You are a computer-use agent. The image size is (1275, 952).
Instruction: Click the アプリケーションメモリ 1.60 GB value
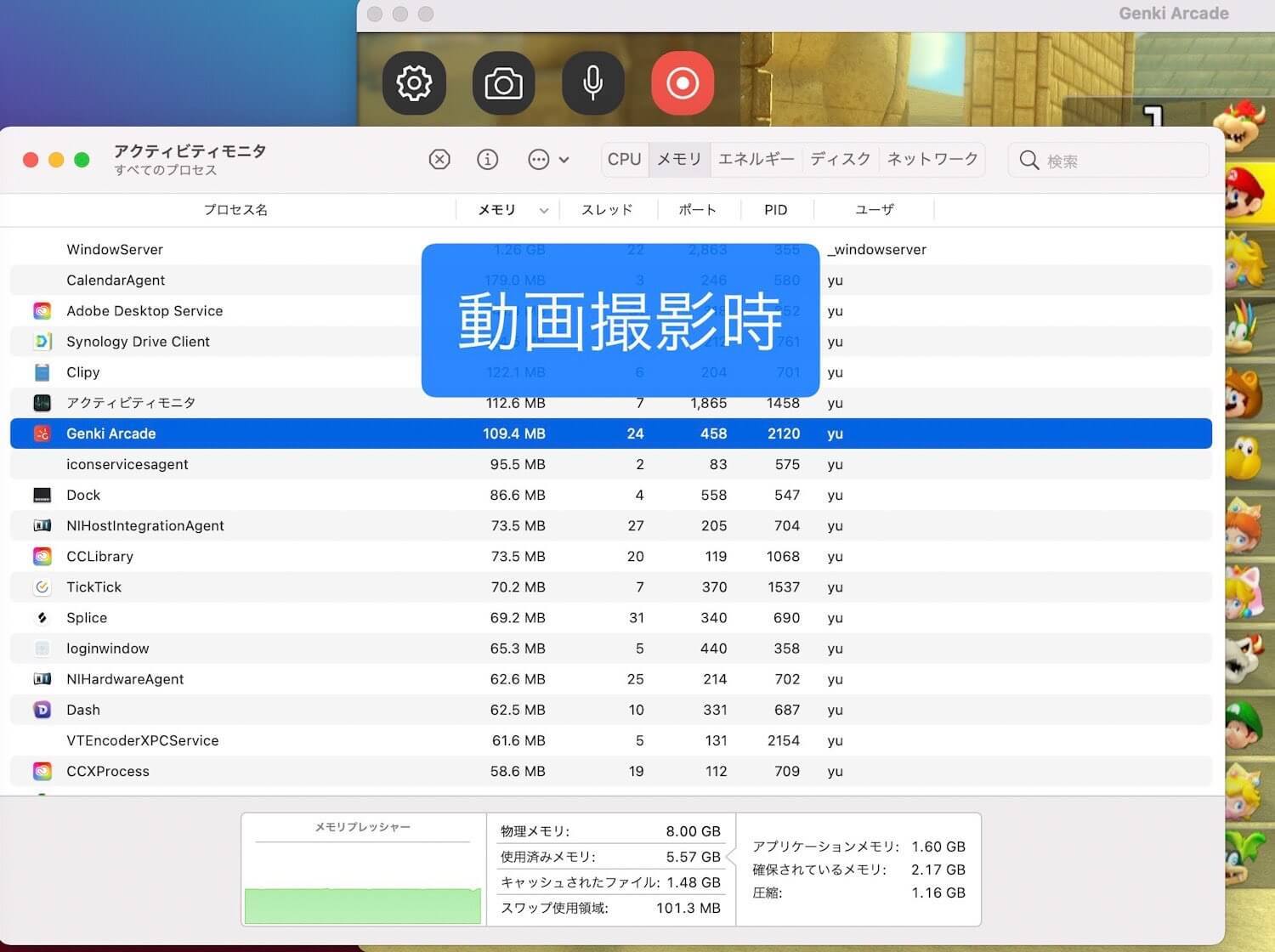(x=938, y=847)
